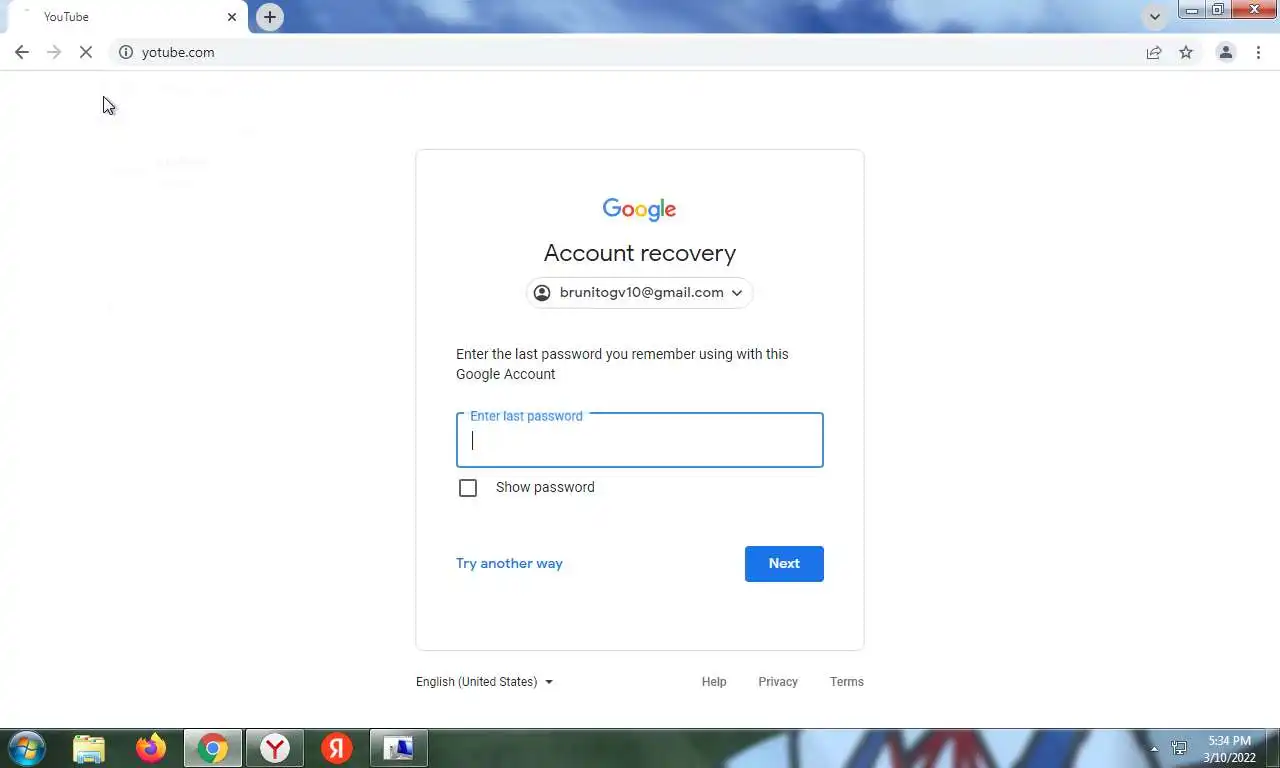The image size is (1280, 768).
Task: Close the YouTube tab
Action: pos(232,17)
